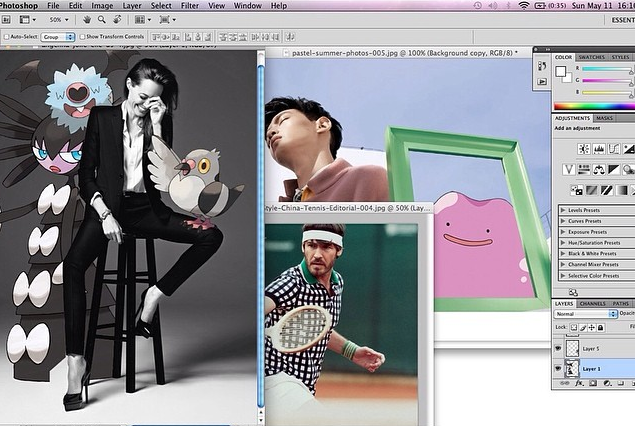Click the Color Balance scales icon
Viewport: 635px width, 426px height.
(x=600, y=168)
